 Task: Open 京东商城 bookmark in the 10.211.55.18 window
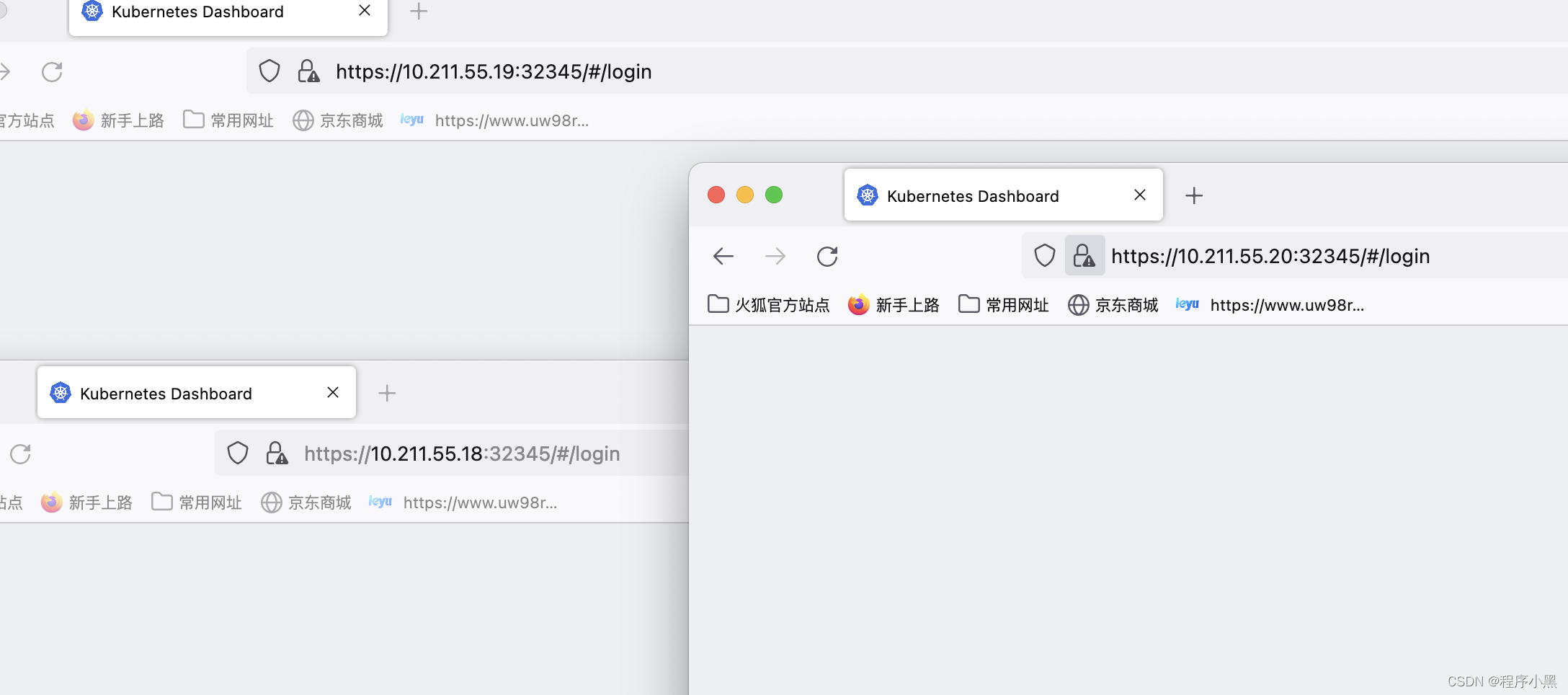(306, 503)
